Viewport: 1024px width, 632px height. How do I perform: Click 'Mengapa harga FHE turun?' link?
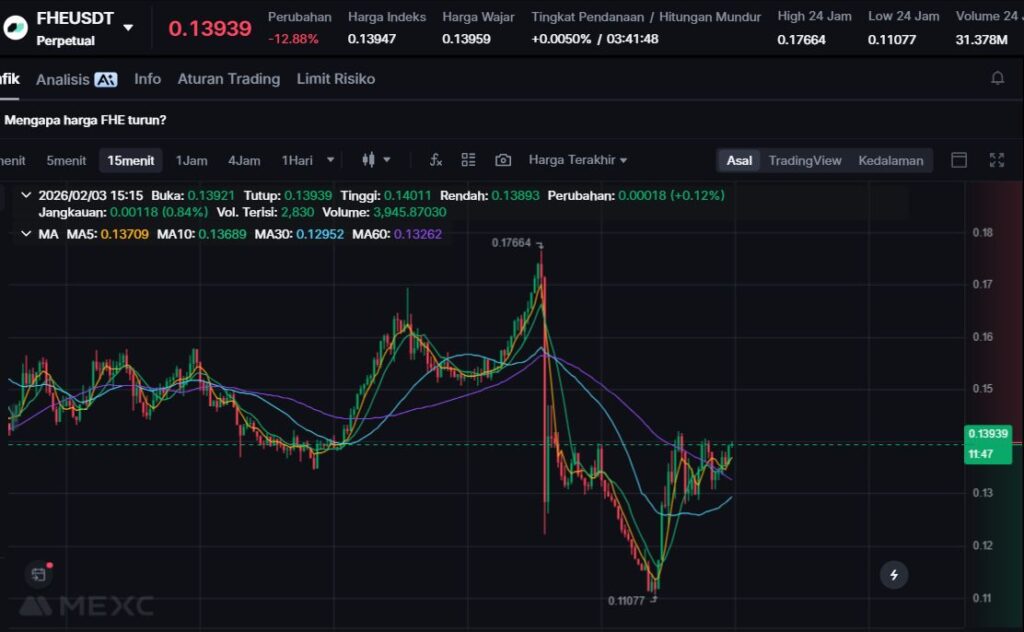(x=86, y=120)
